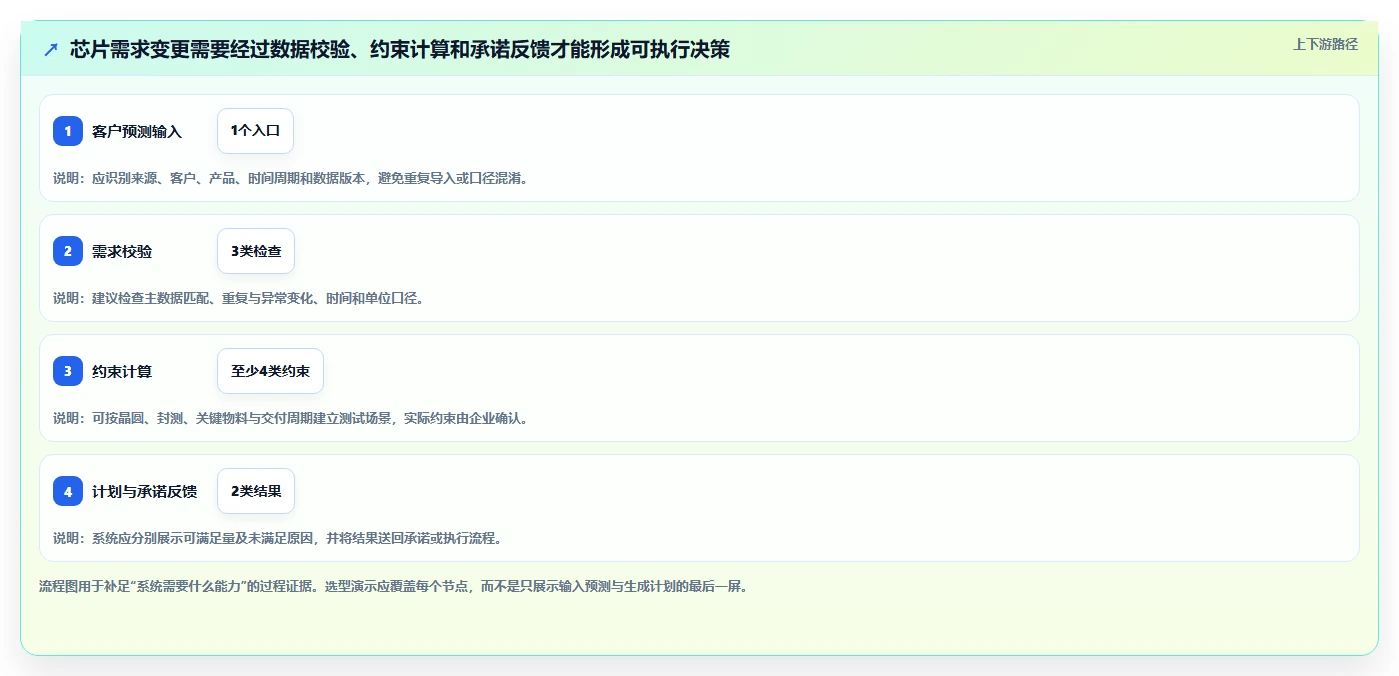The height and width of the screenshot is (676, 1399).
Task: Click the description starting 说明：应识别来源
Action: pyautogui.click(x=290, y=178)
